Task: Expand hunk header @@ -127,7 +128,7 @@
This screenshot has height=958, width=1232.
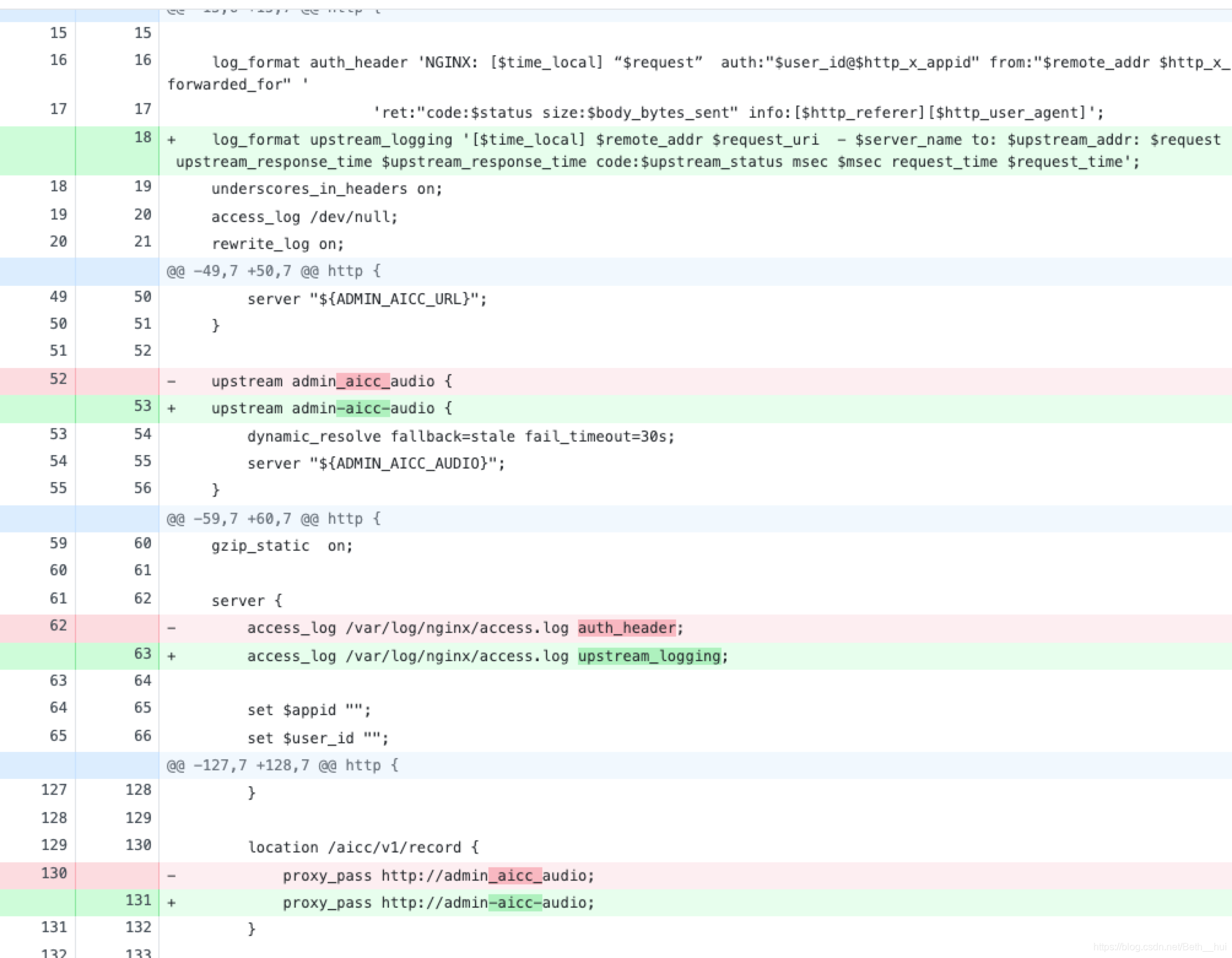Action: pyautogui.click(x=282, y=765)
